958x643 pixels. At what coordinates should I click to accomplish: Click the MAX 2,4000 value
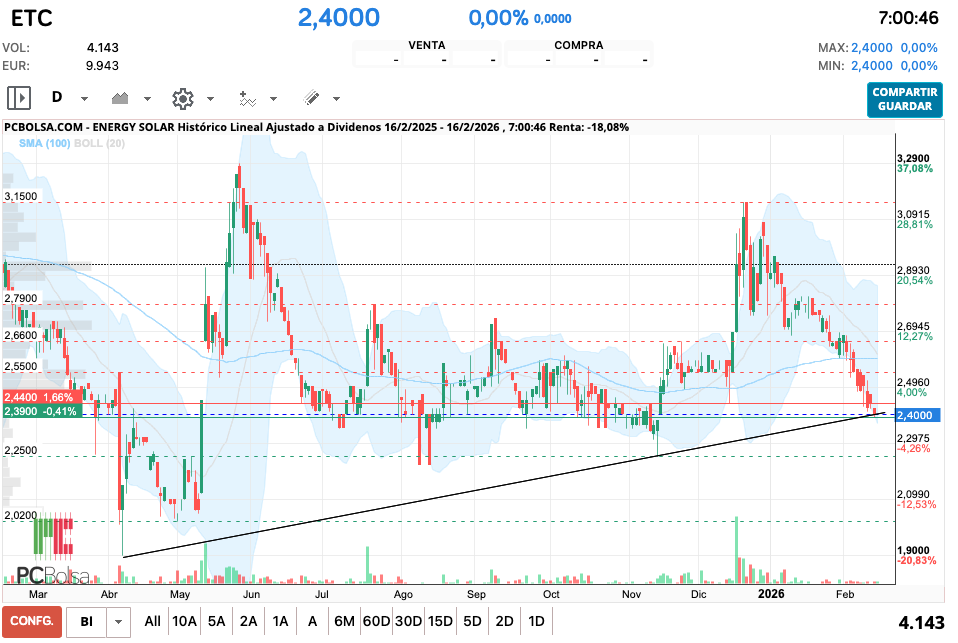point(872,48)
